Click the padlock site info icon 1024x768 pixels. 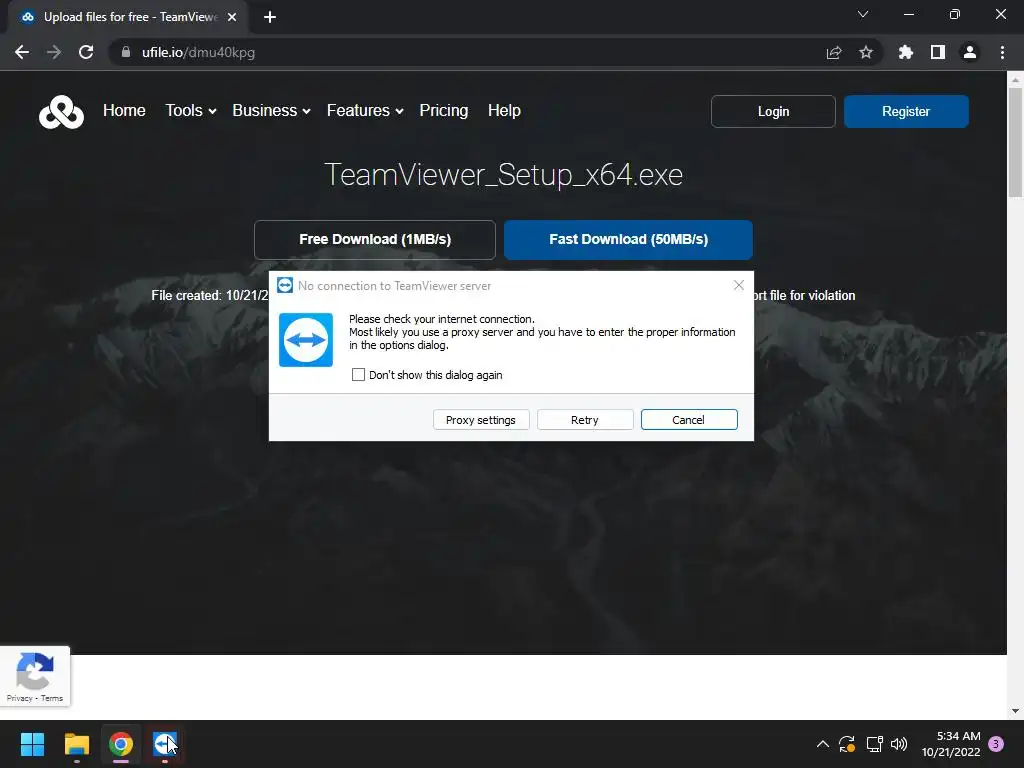(x=125, y=52)
